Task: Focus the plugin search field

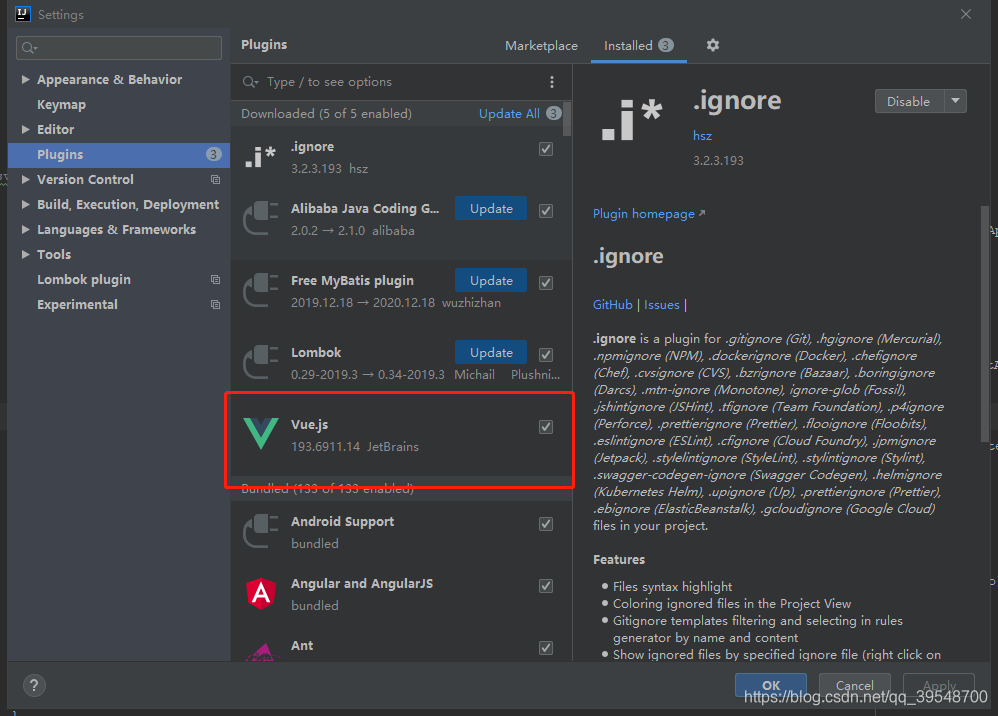Action: 401,82
